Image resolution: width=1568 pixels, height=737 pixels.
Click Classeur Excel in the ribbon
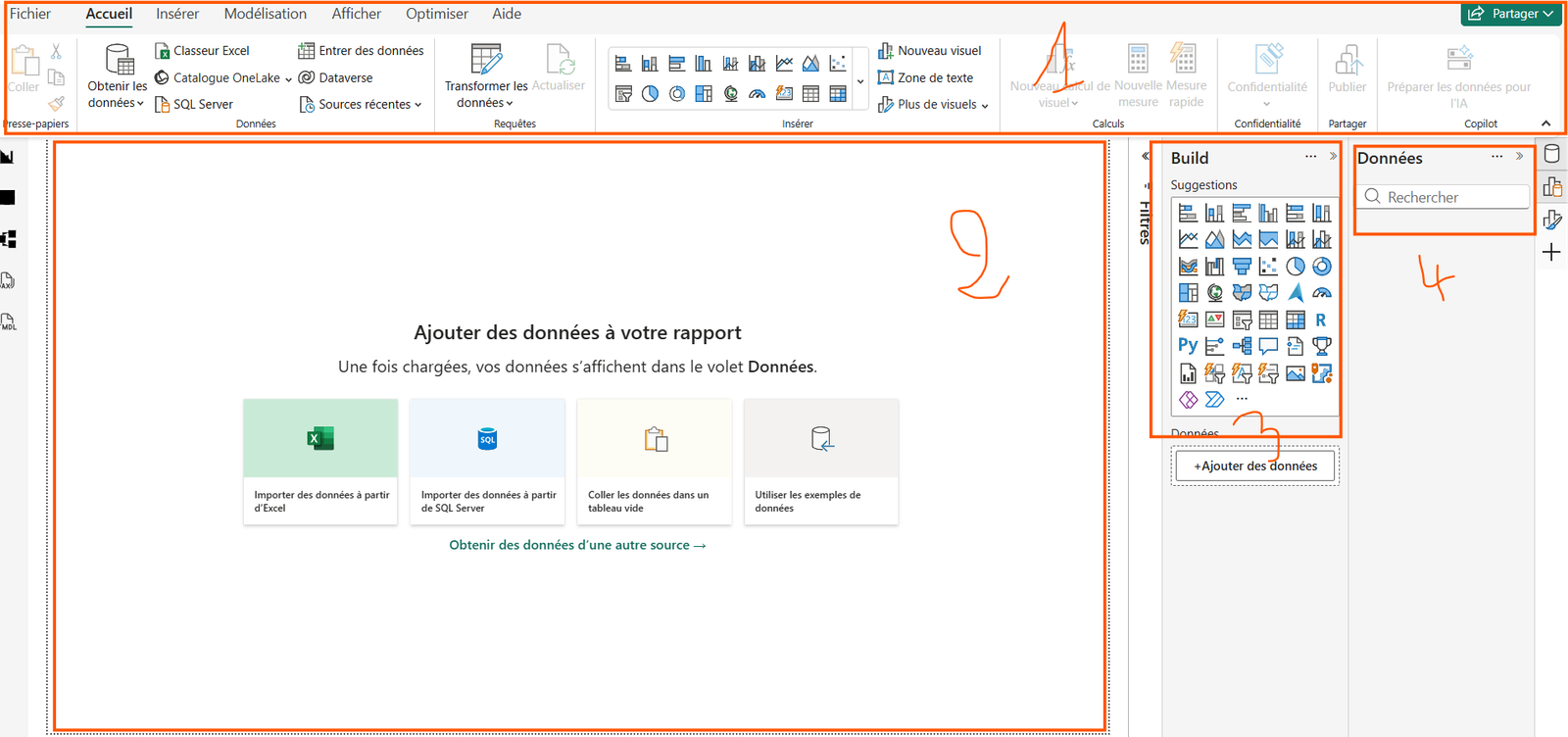tap(202, 51)
